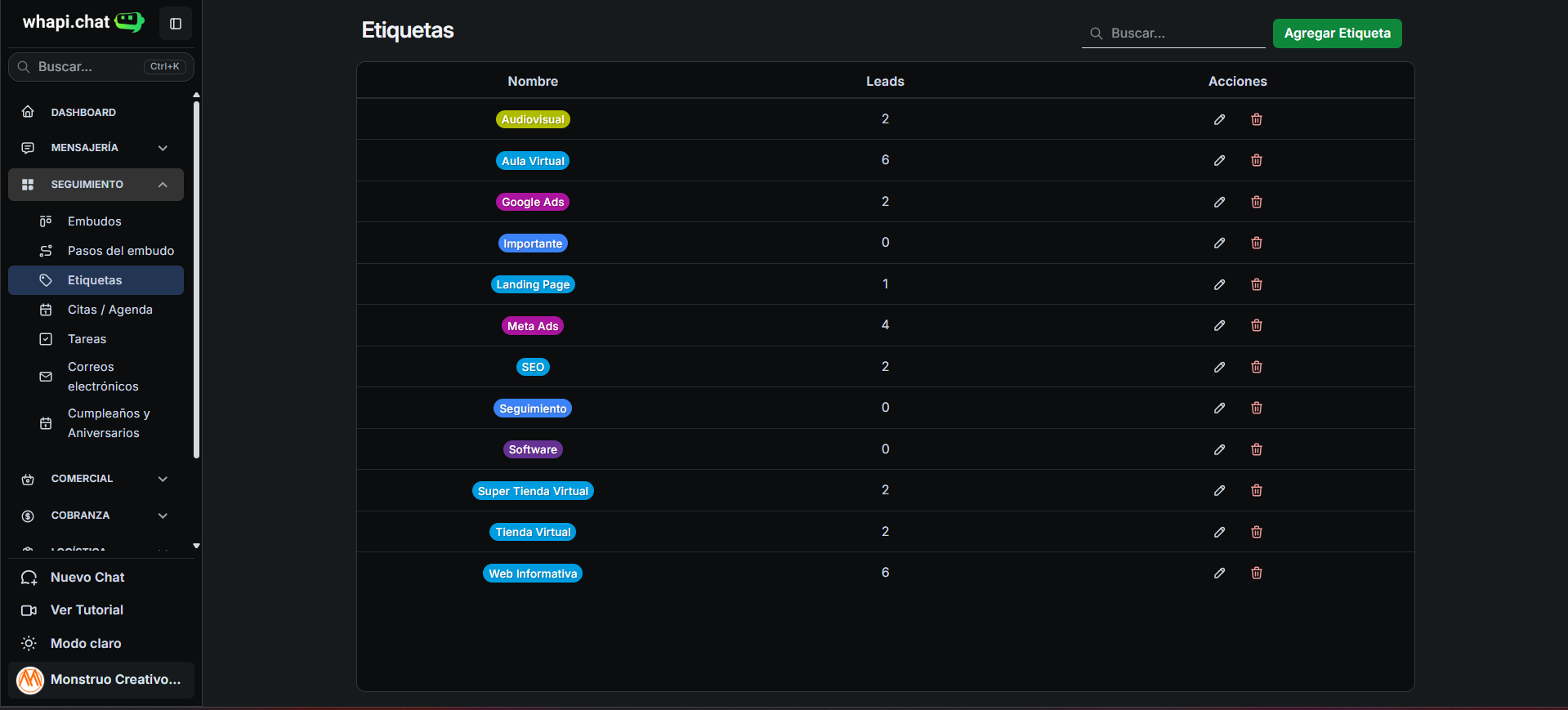
Task: Click the Super Tienda Virtual tag badge
Action: point(533,491)
